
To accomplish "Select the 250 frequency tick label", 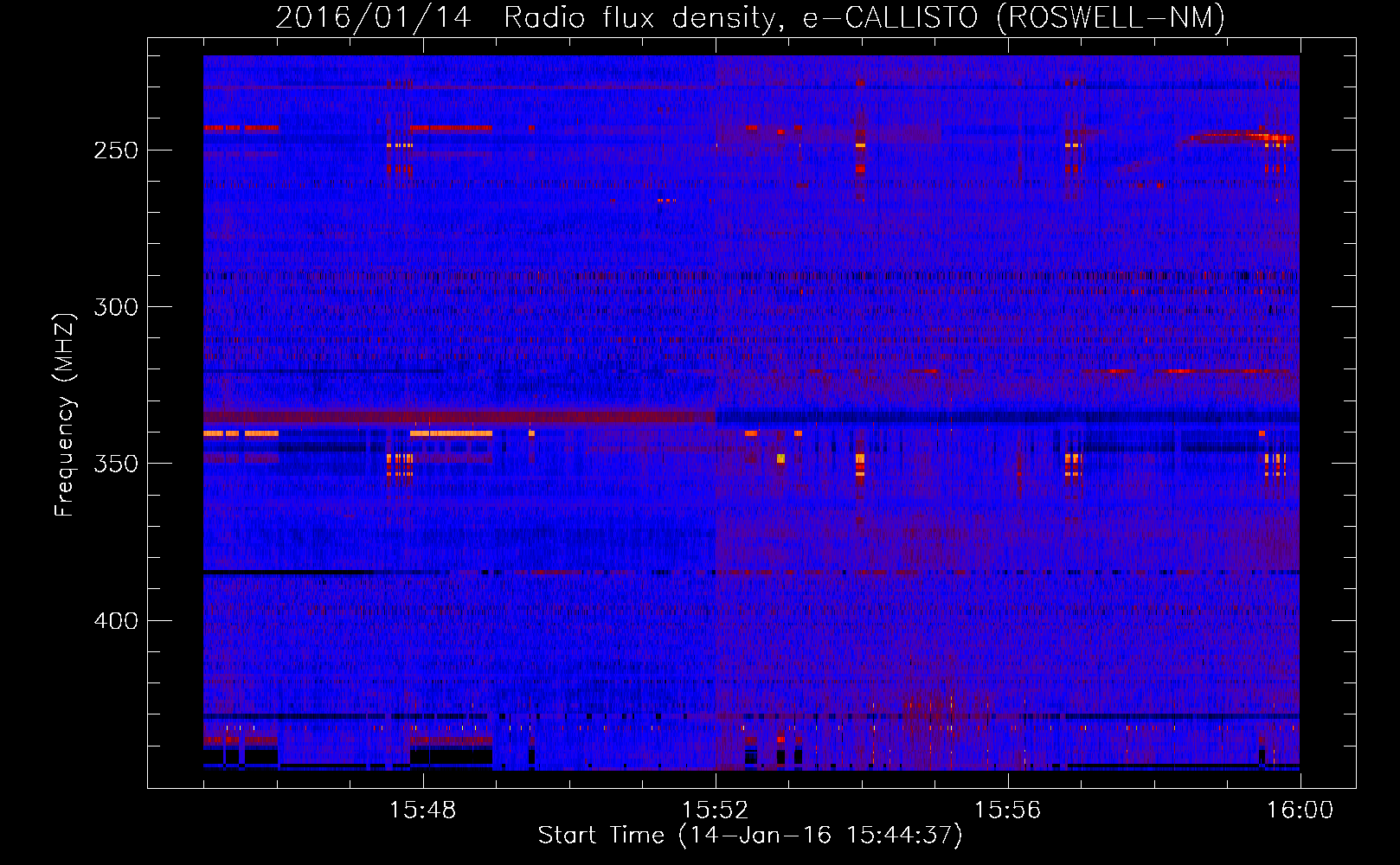I will pyautogui.click(x=116, y=151).
